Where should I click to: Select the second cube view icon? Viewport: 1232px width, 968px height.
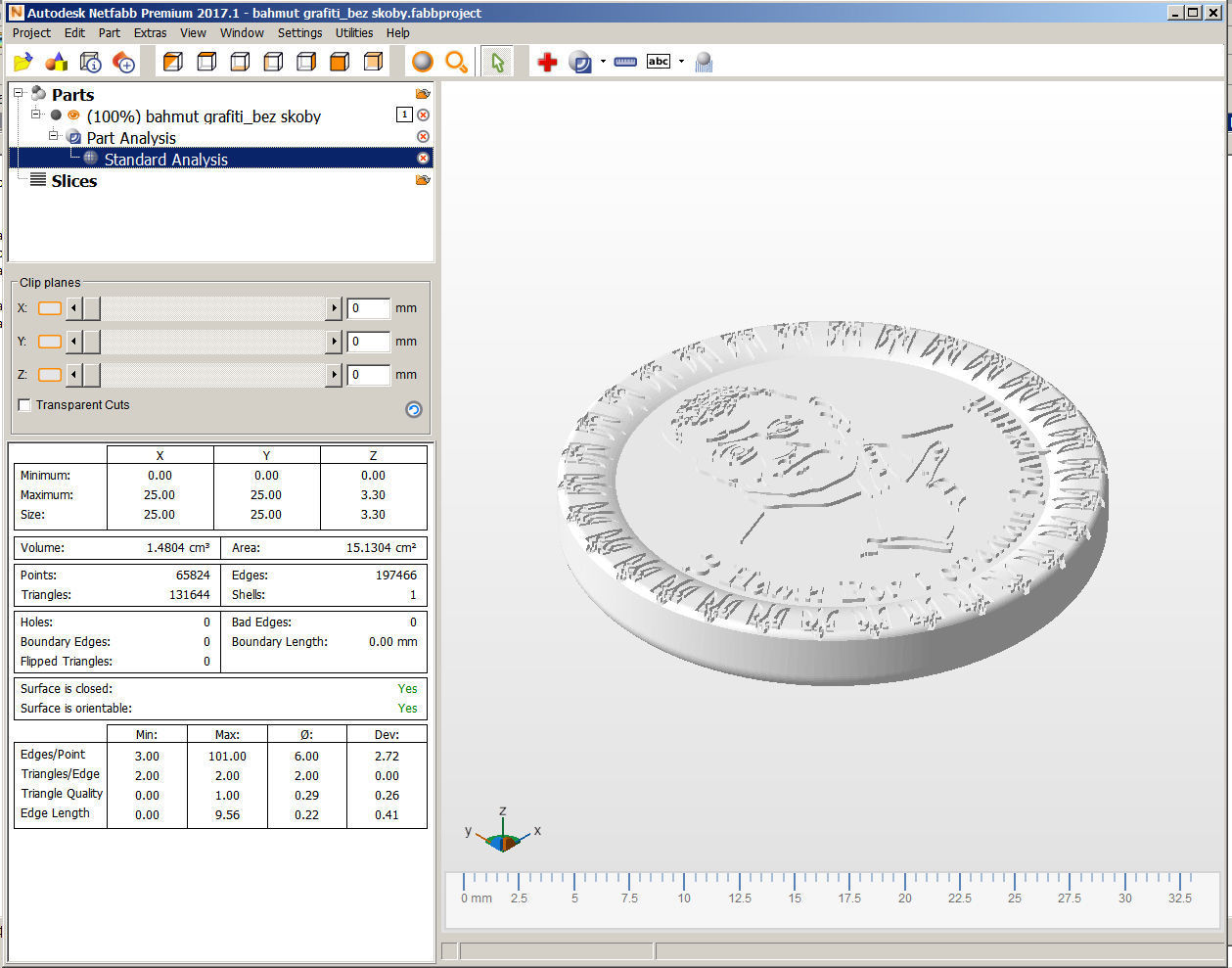click(206, 63)
